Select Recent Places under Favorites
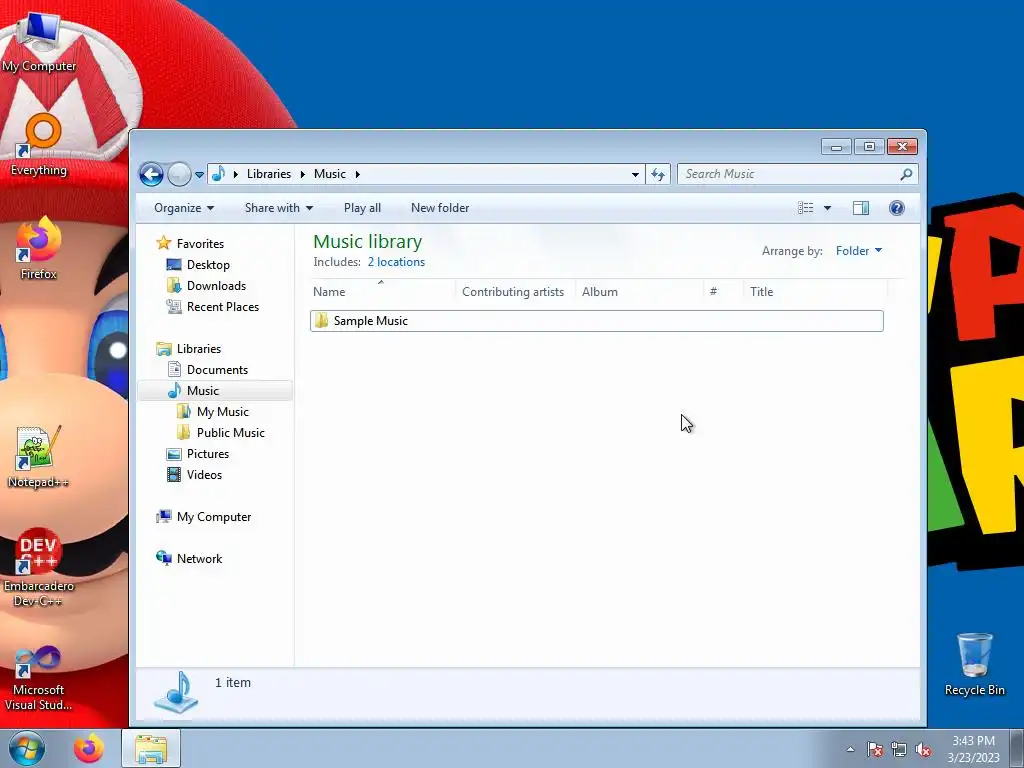This screenshot has width=1024, height=768. [213, 306]
